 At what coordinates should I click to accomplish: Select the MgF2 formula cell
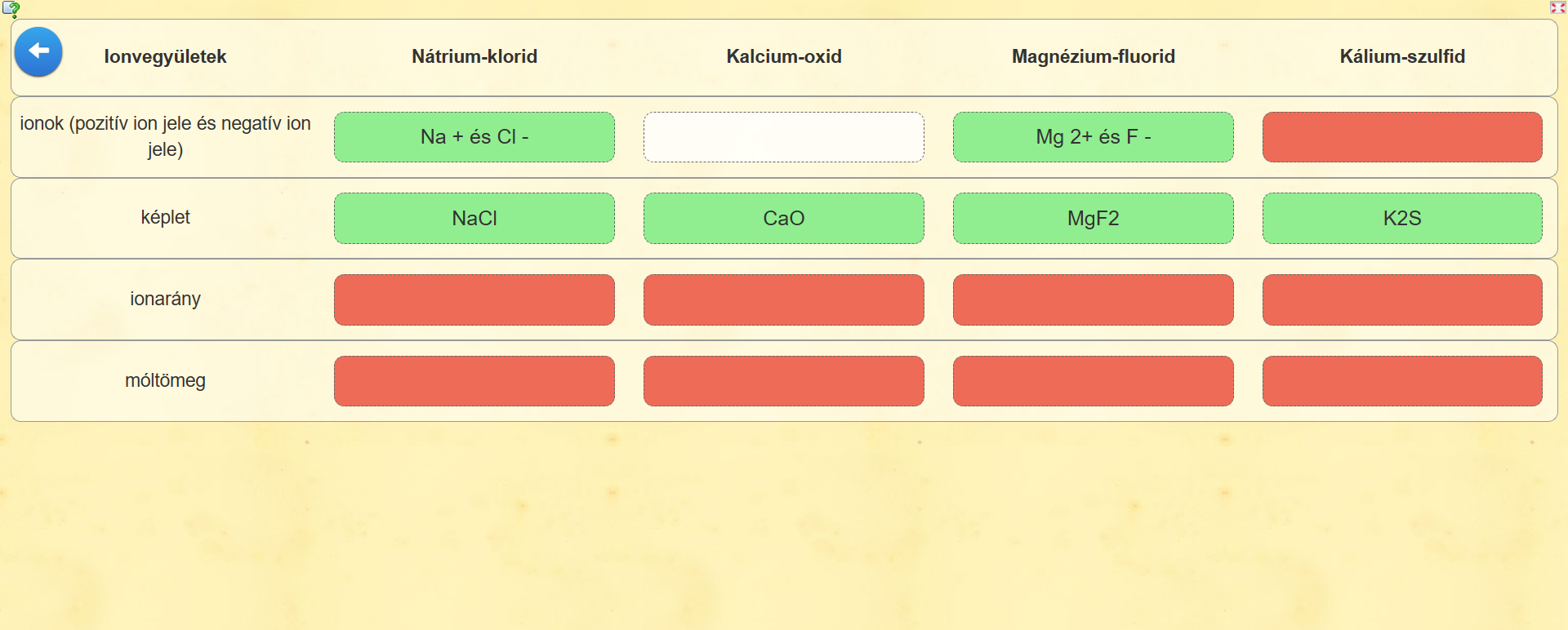tap(1093, 218)
